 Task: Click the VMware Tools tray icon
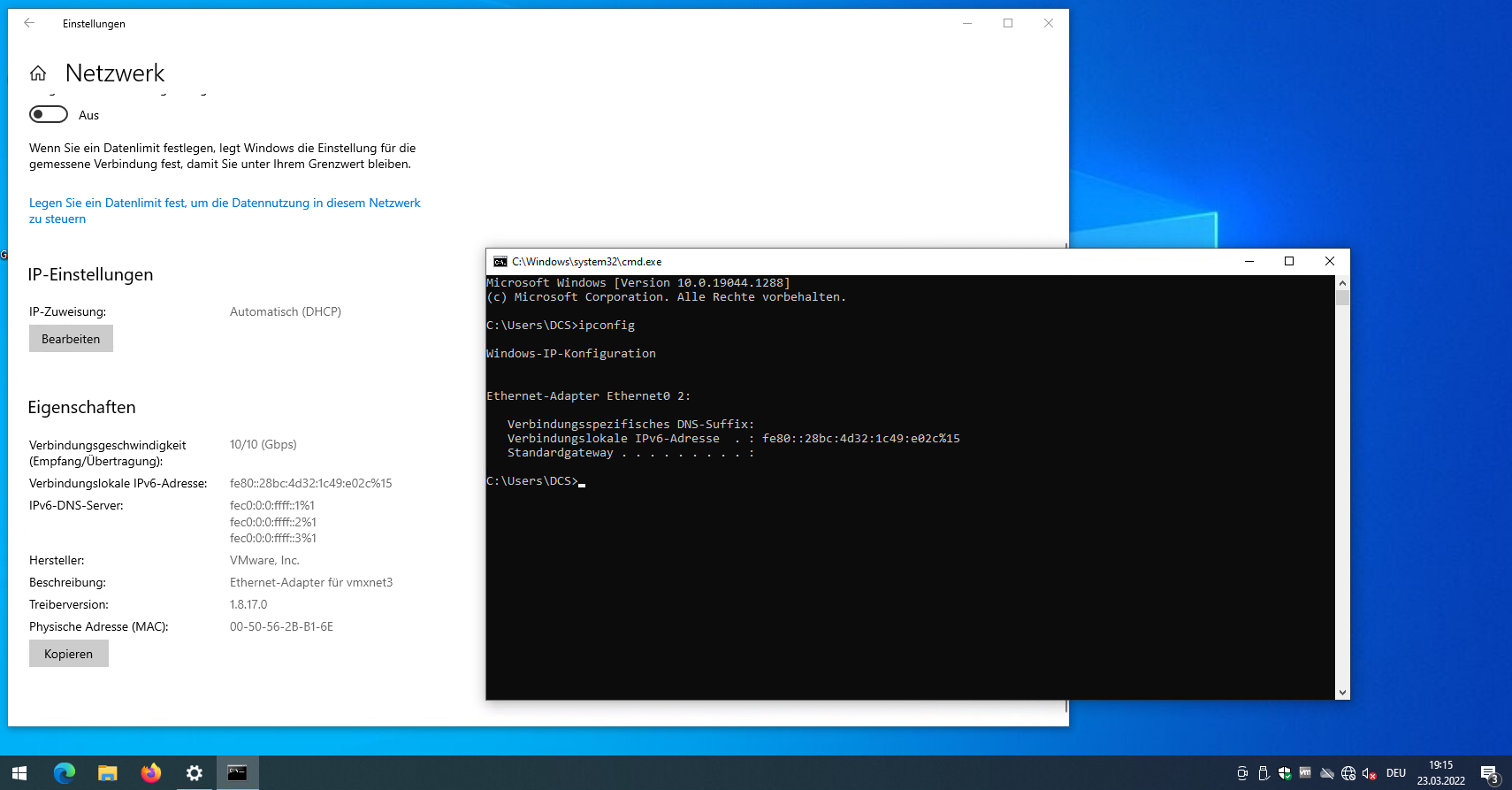(x=1305, y=773)
